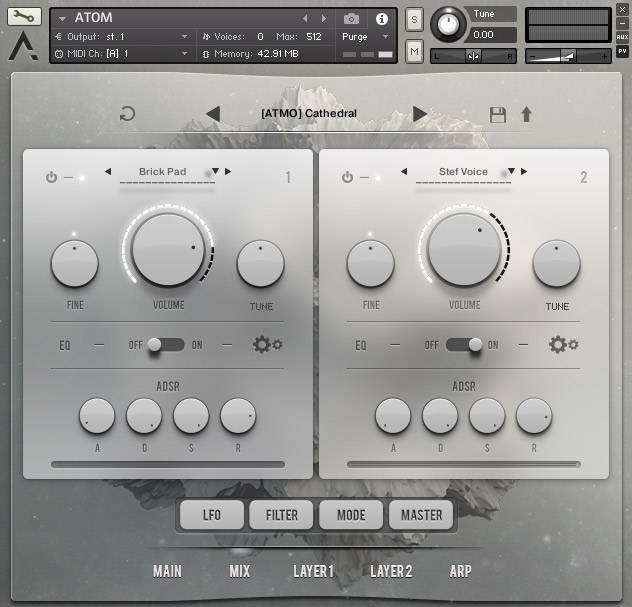Image resolution: width=632 pixels, height=607 pixels.
Task: Go to next preset after Cathedral
Action: pyautogui.click(x=420, y=114)
